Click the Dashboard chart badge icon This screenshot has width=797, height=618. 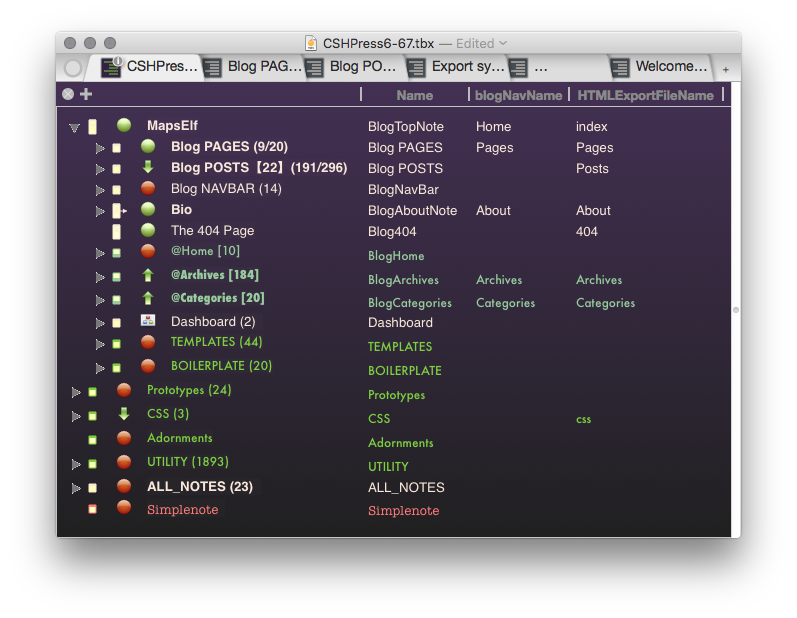click(x=148, y=320)
